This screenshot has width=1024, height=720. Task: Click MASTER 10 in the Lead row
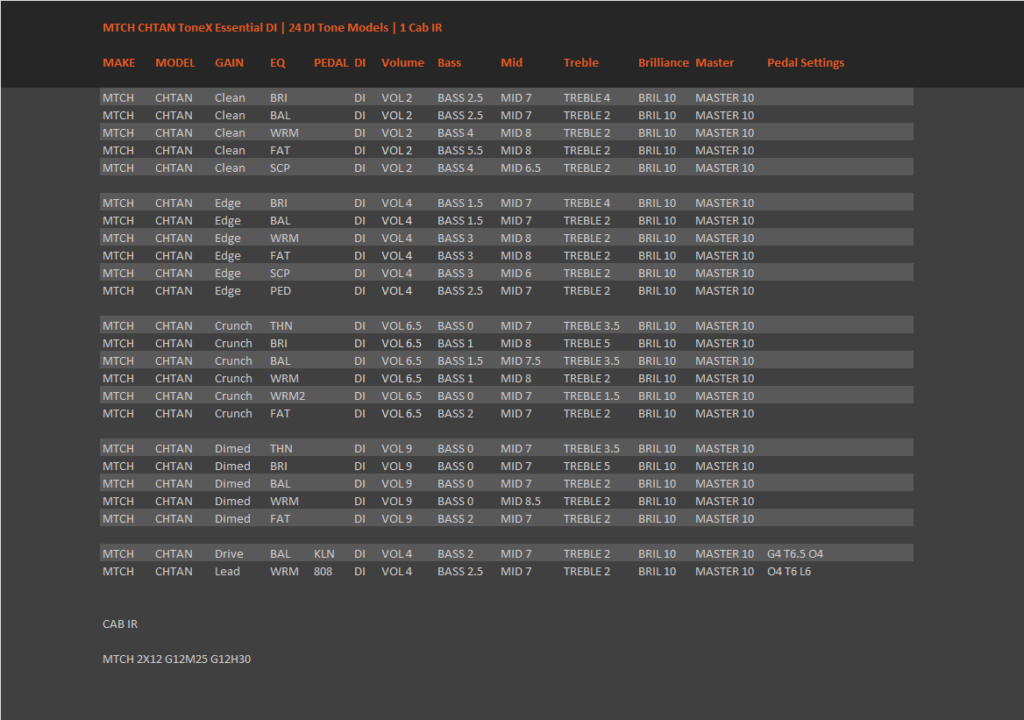[724, 572]
